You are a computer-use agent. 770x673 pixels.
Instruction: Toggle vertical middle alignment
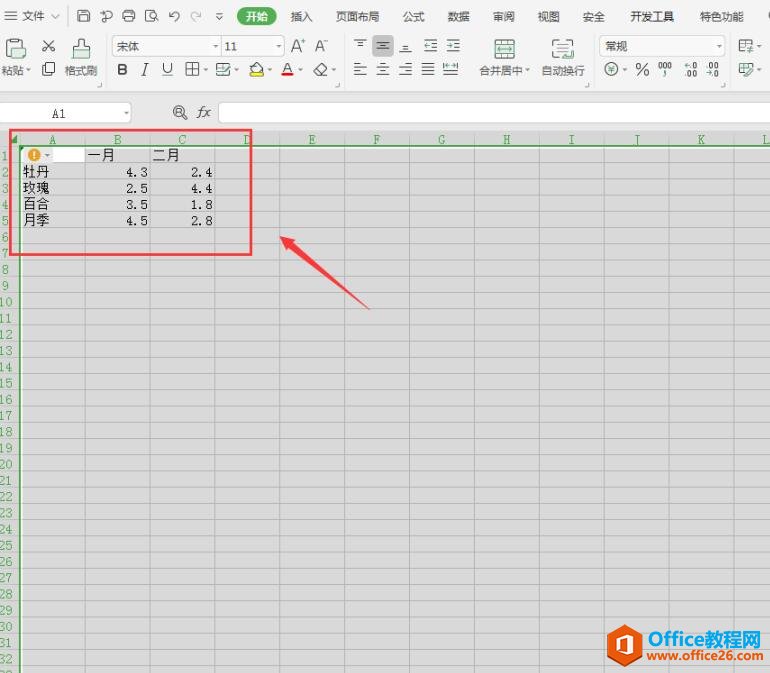[383, 46]
